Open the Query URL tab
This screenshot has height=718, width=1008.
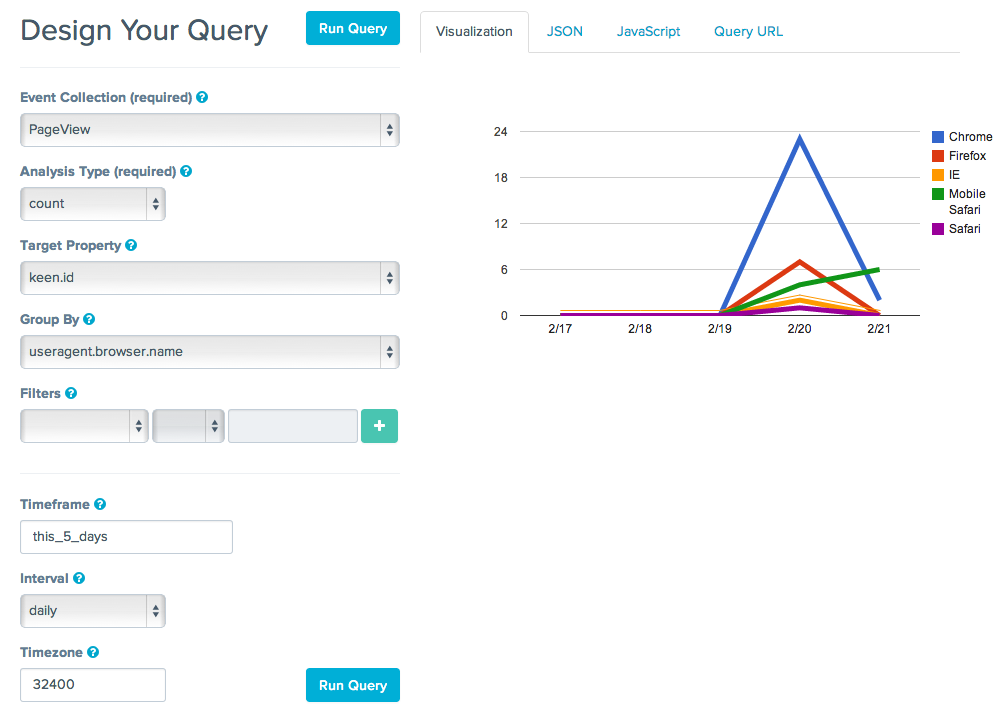tap(748, 32)
